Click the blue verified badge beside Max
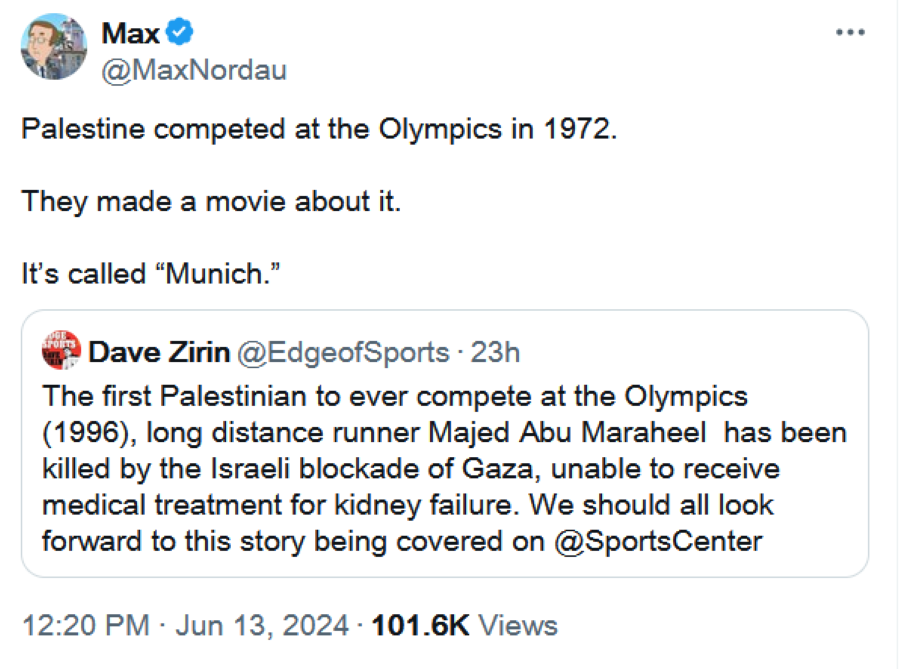 [179, 33]
